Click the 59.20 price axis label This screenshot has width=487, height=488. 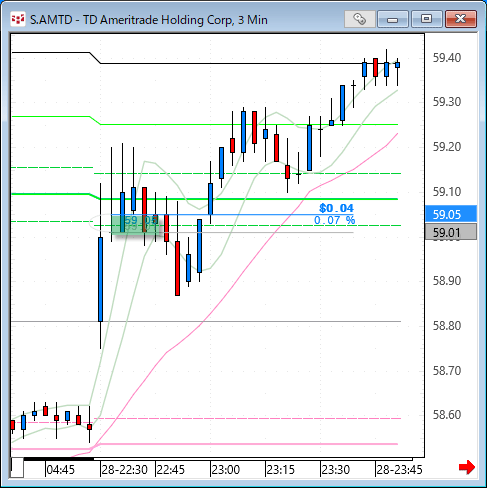pos(447,147)
